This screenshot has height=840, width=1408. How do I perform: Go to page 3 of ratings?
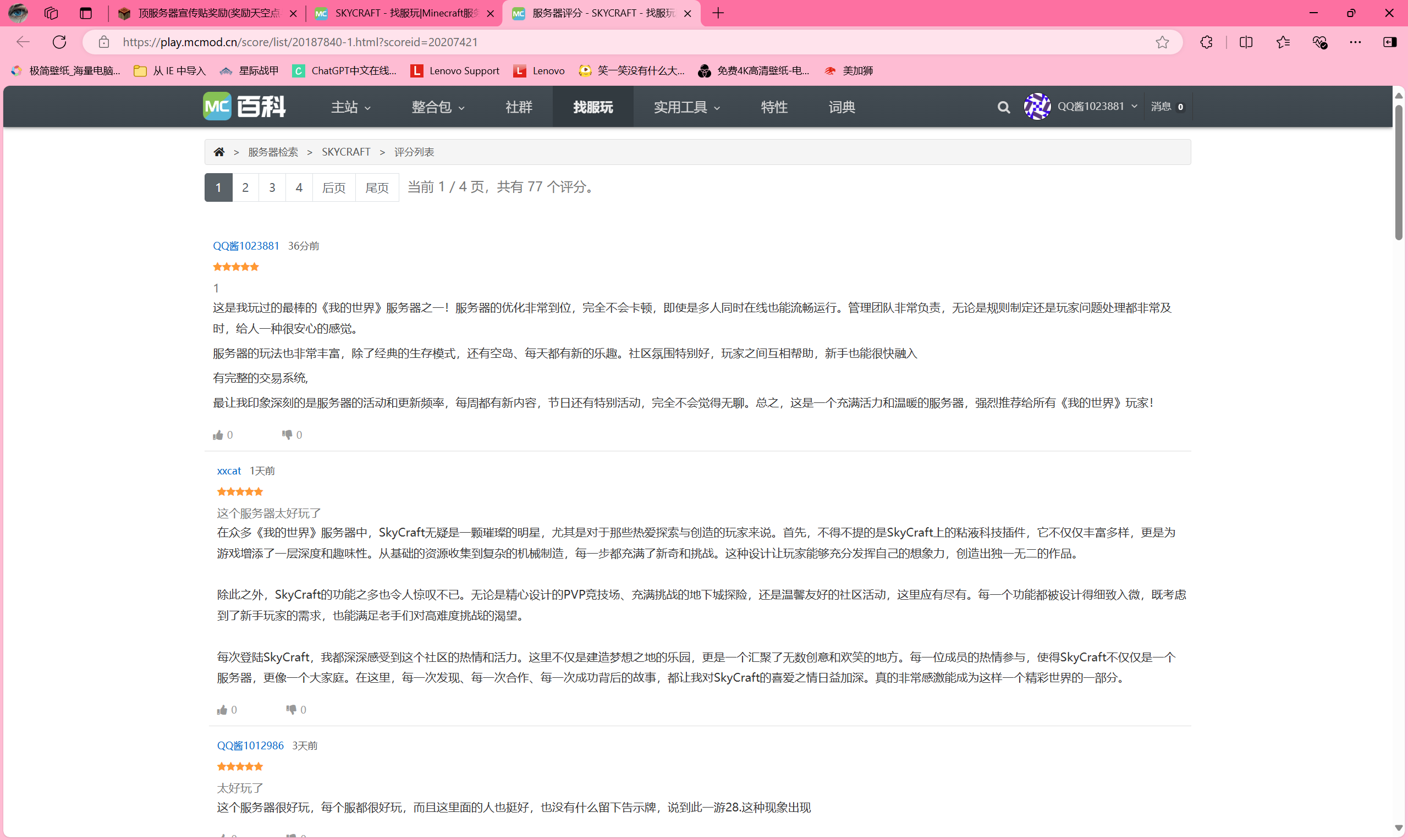(x=272, y=187)
